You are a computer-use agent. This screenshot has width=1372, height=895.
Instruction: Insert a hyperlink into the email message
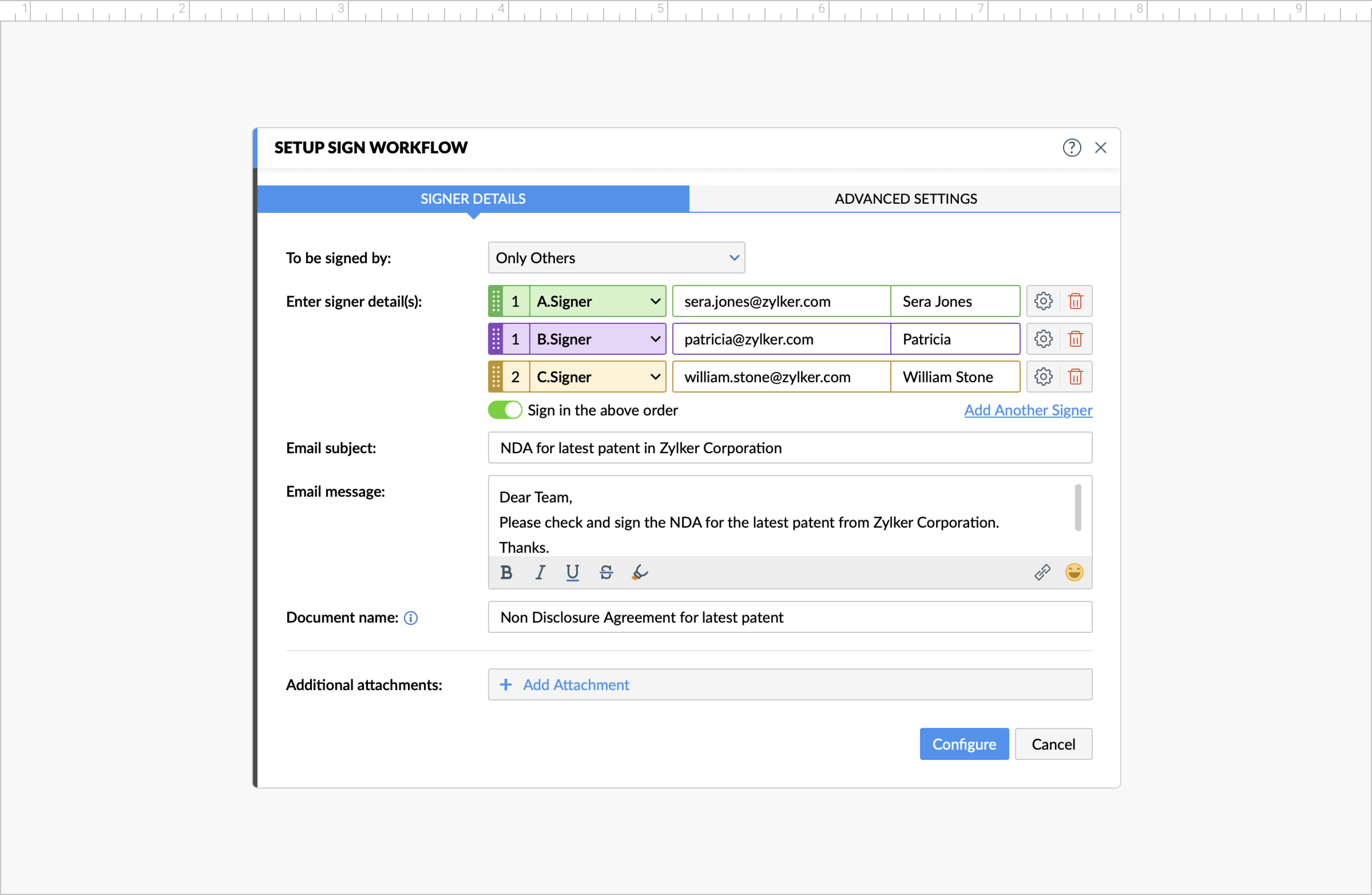tap(1042, 572)
